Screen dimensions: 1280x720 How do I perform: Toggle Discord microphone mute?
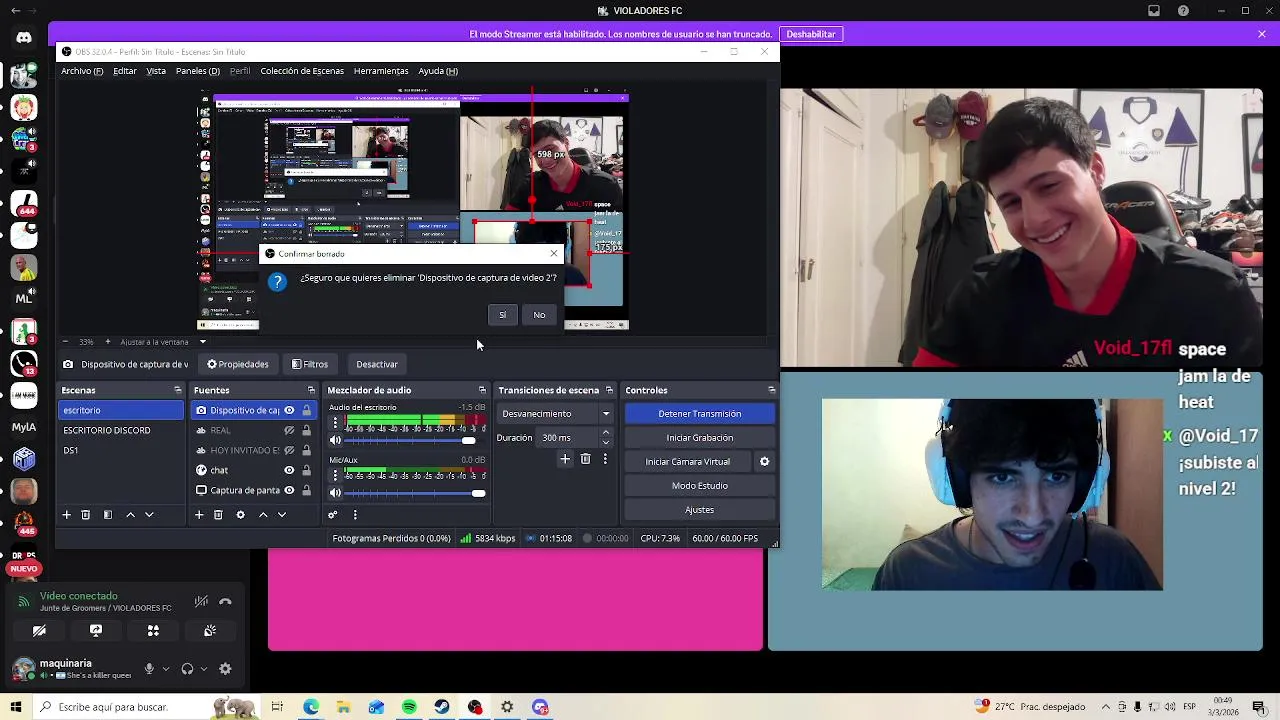pos(149,669)
